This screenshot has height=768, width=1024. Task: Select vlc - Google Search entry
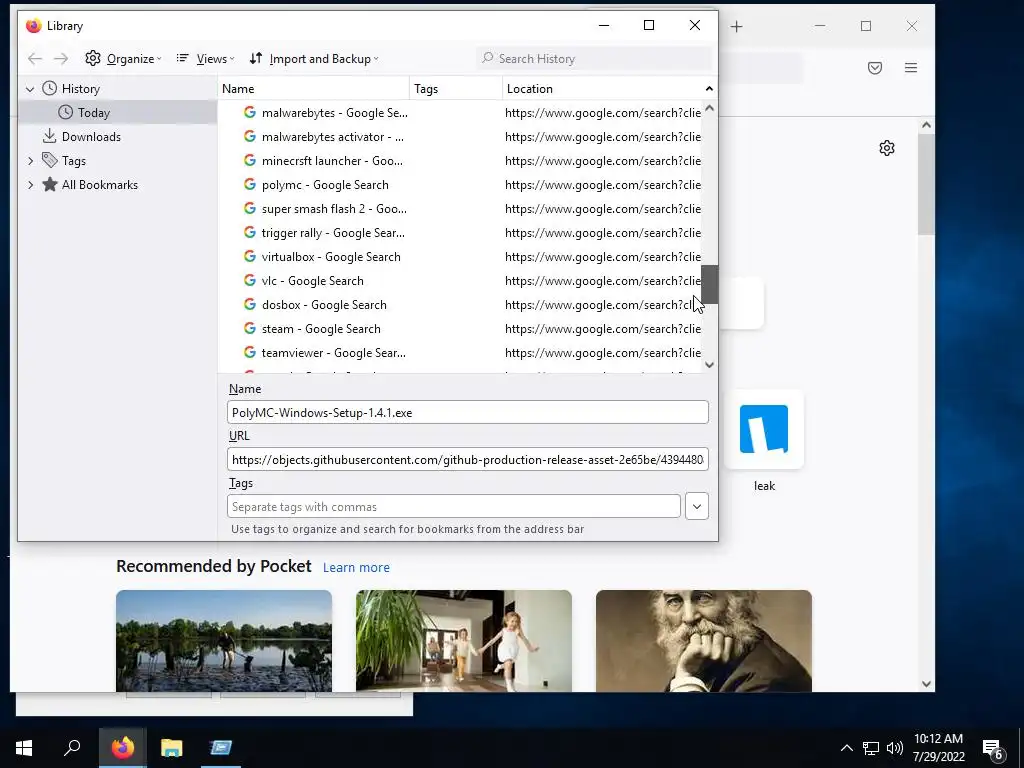(x=460, y=281)
